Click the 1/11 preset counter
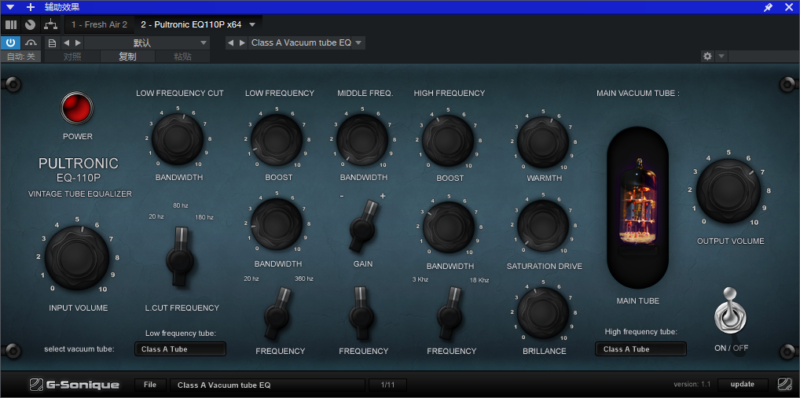 pos(387,385)
